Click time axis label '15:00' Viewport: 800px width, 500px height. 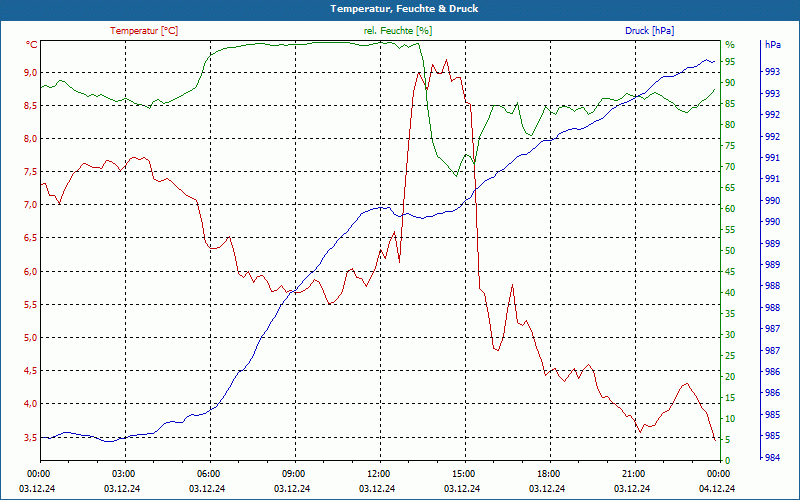[463, 473]
